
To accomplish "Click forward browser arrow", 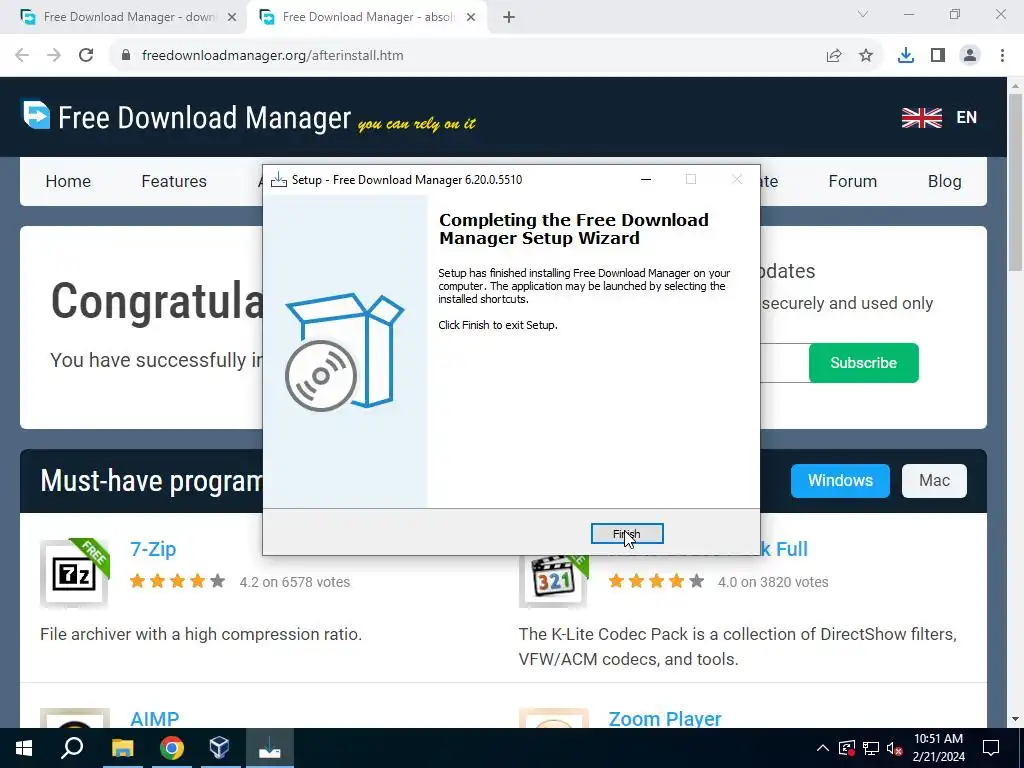I will coord(54,56).
